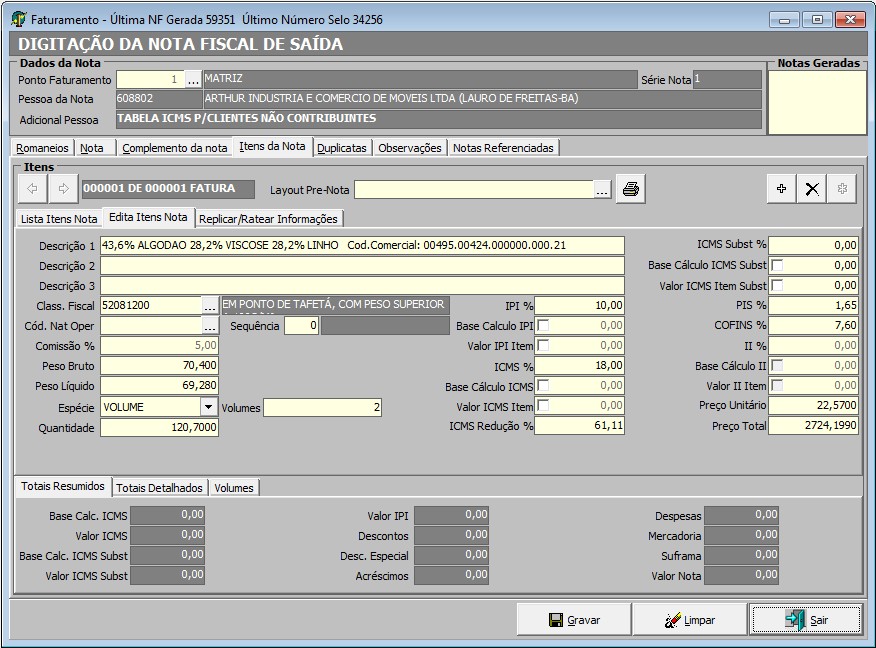
Task: Toggle the Base Calculo IPI checkbox
Action: 543,326
